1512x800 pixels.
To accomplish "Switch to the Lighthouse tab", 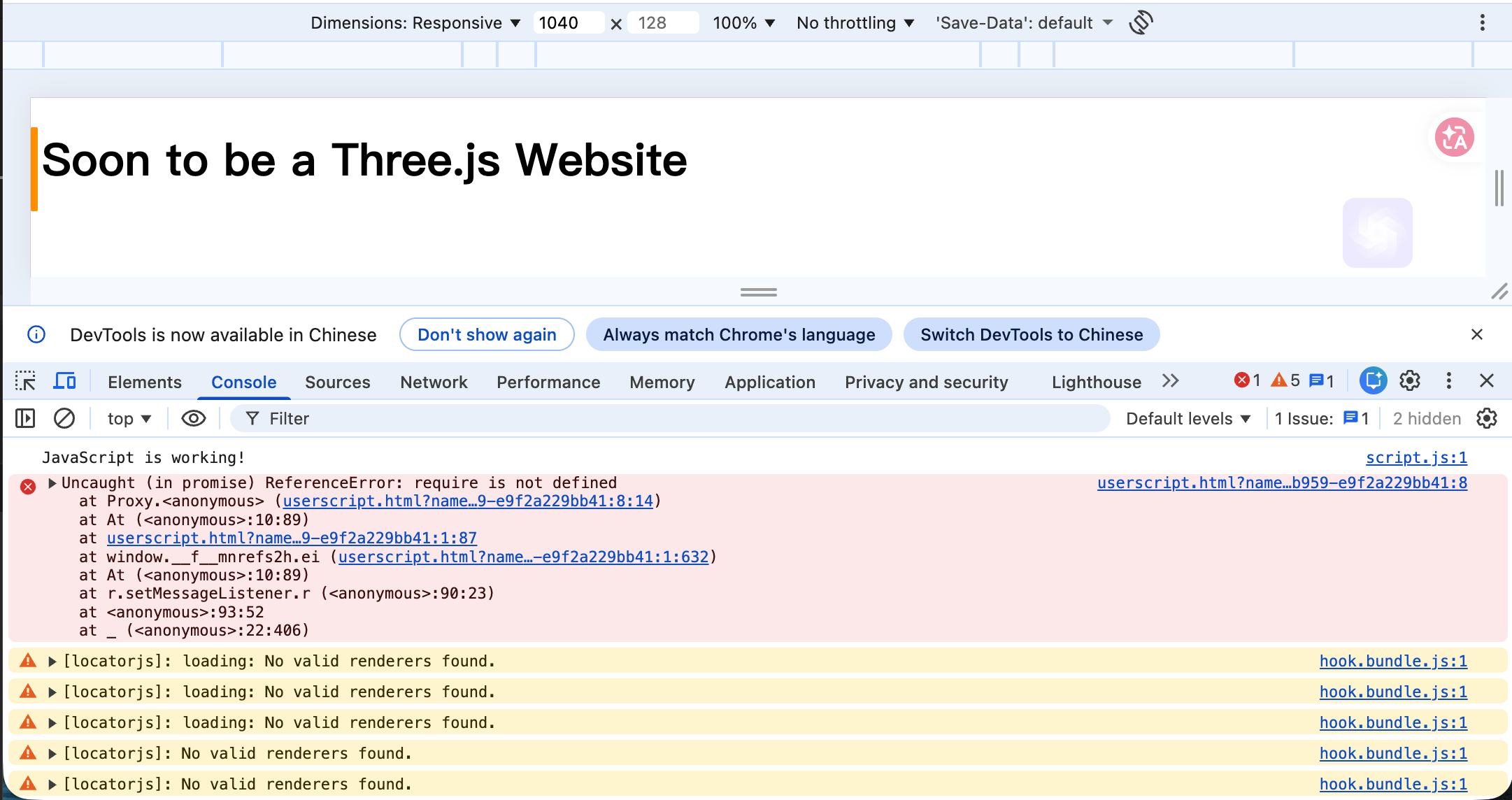I will tap(1097, 382).
